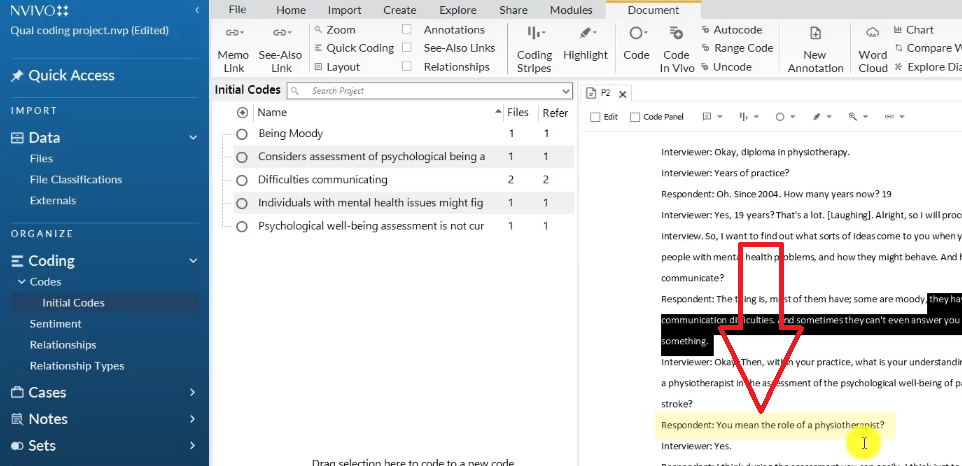Open the Coding Stripes tool
962x466 pixels.
534,34
